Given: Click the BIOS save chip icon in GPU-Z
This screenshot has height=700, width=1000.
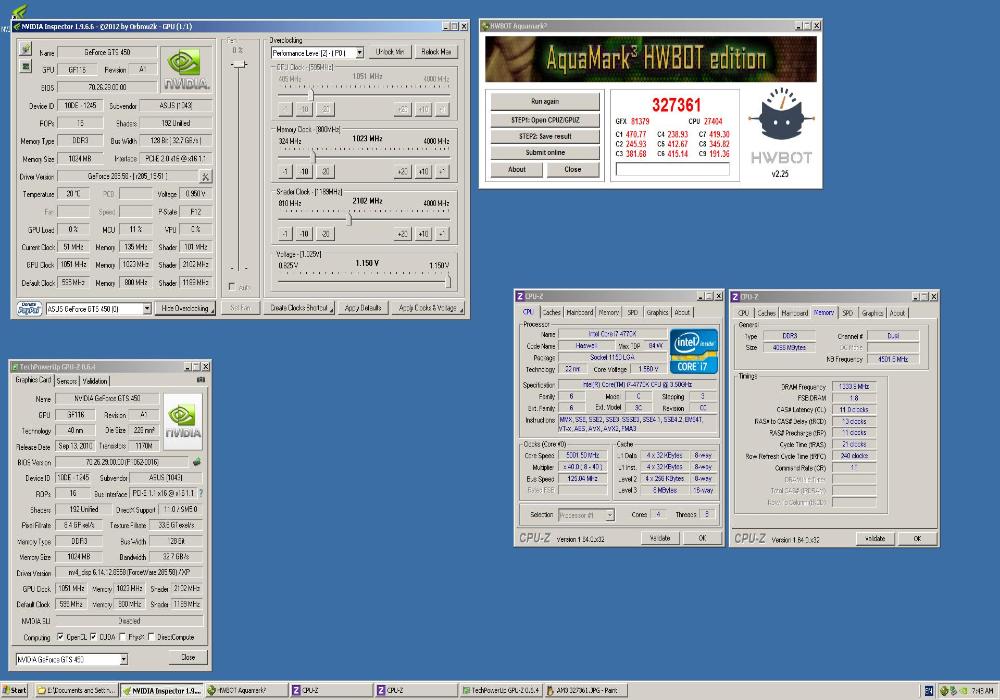Looking at the screenshot, I should pyautogui.click(x=197, y=462).
